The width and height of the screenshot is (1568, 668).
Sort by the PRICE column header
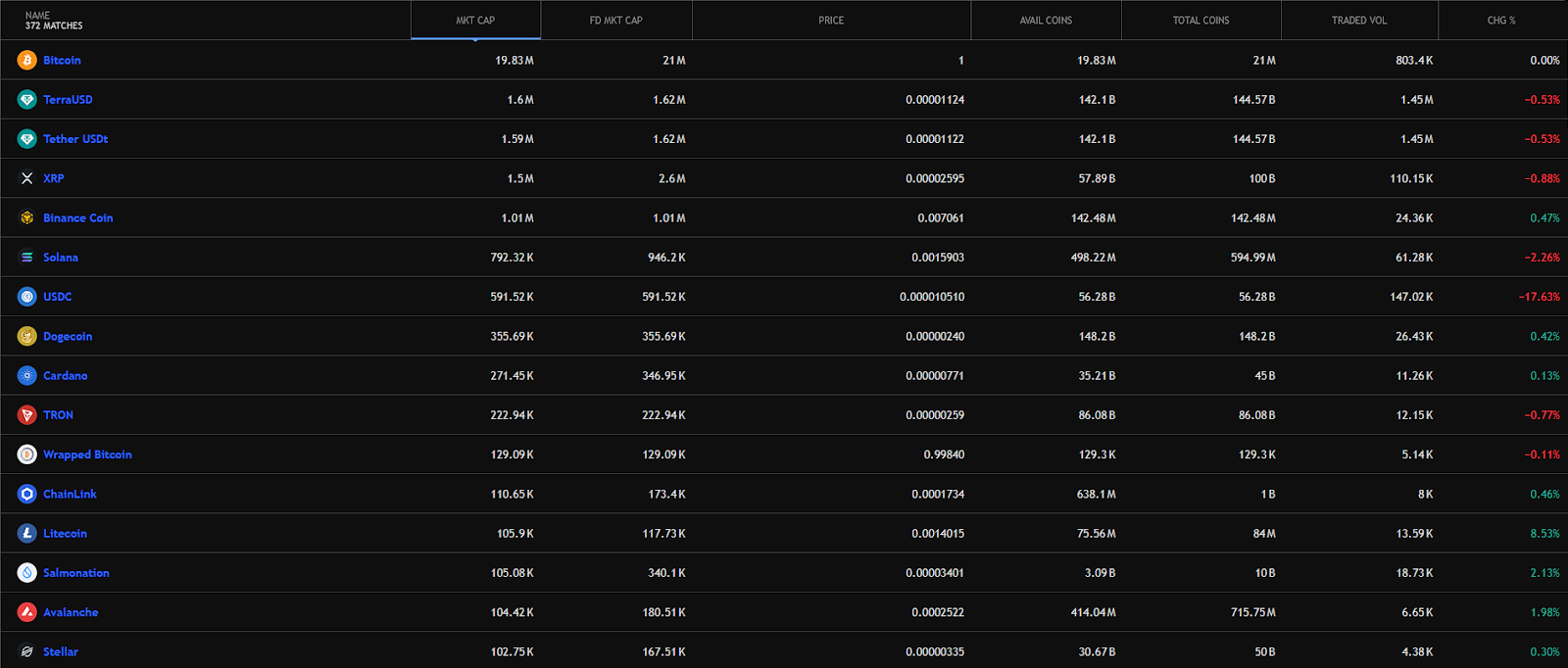[x=831, y=21]
